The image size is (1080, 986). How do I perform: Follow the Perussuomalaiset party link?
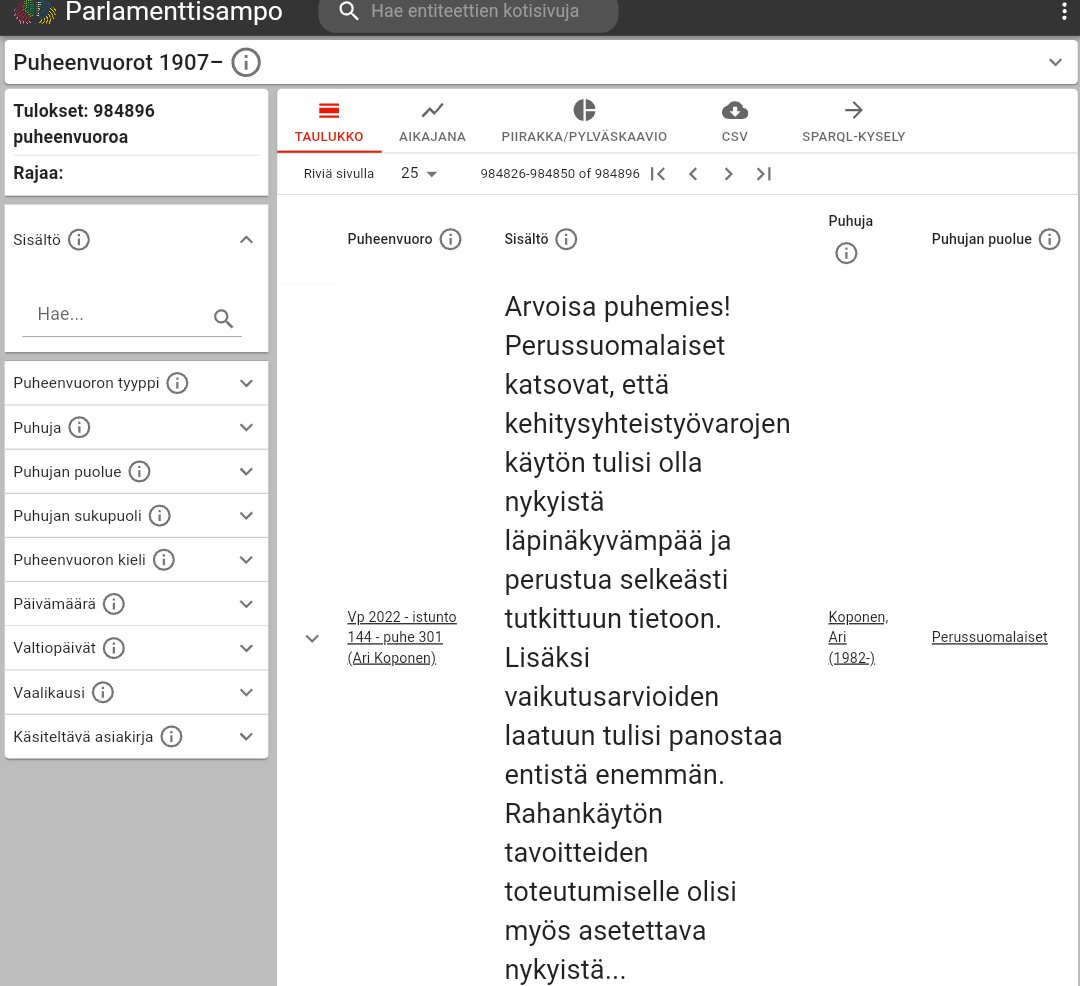click(x=989, y=637)
